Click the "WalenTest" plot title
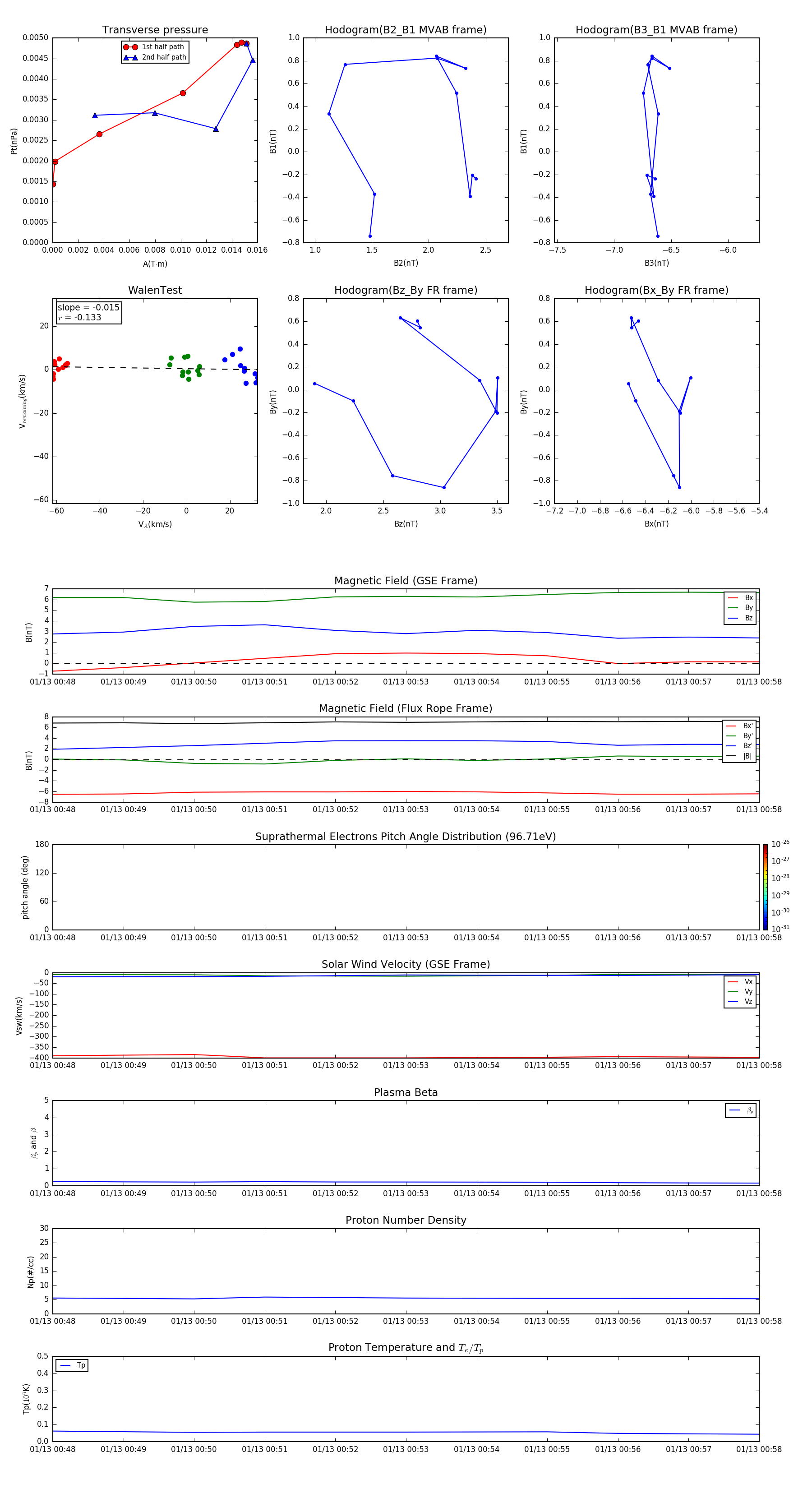This screenshot has height=1489, width=812. tap(155, 290)
